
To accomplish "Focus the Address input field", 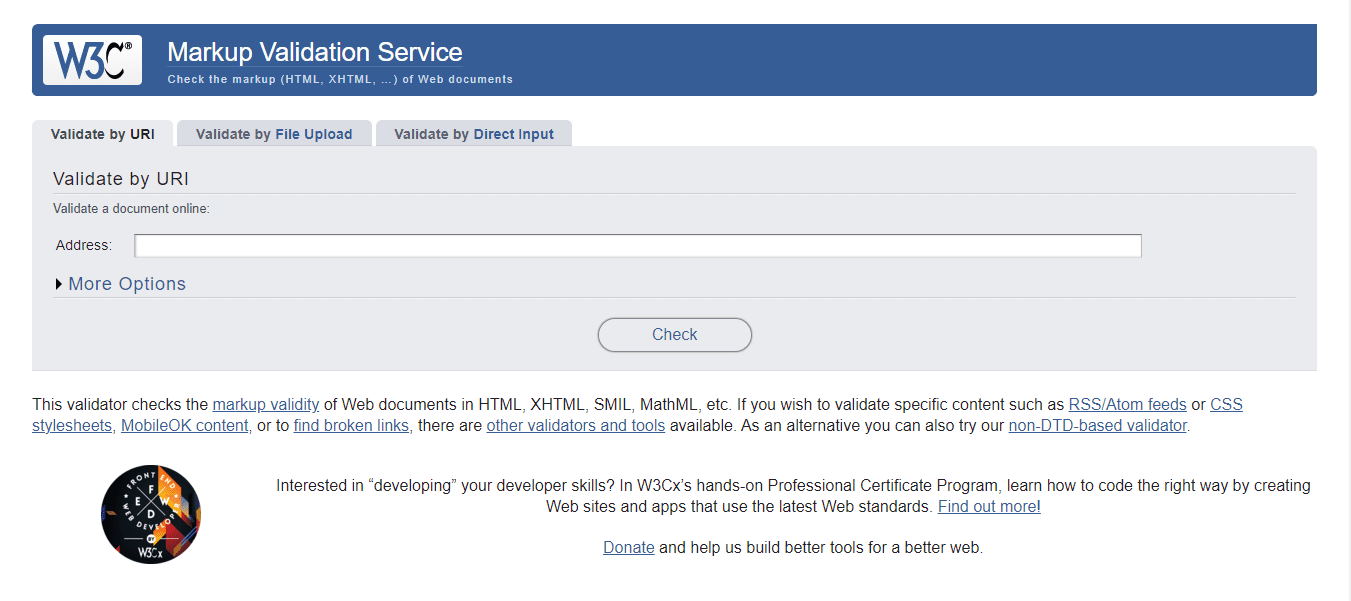I will click(638, 246).
